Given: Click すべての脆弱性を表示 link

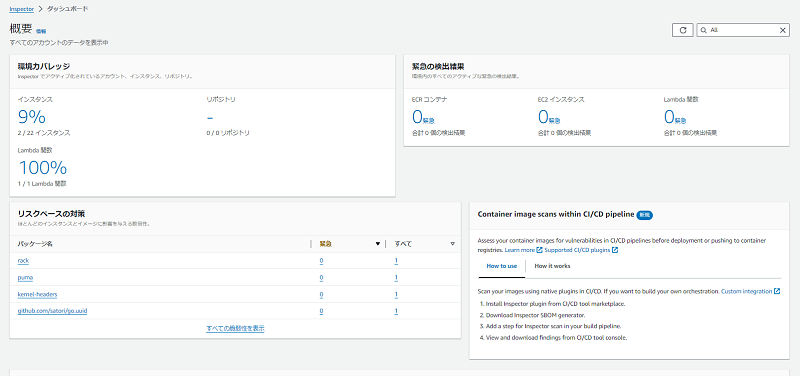Looking at the screenshot, I should coord(235,328).
